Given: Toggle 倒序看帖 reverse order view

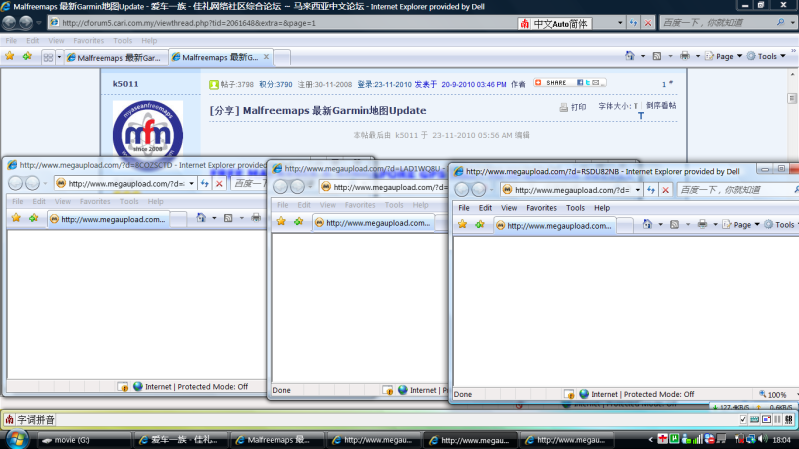Looking at the screenshot, I should pos(660,105).
